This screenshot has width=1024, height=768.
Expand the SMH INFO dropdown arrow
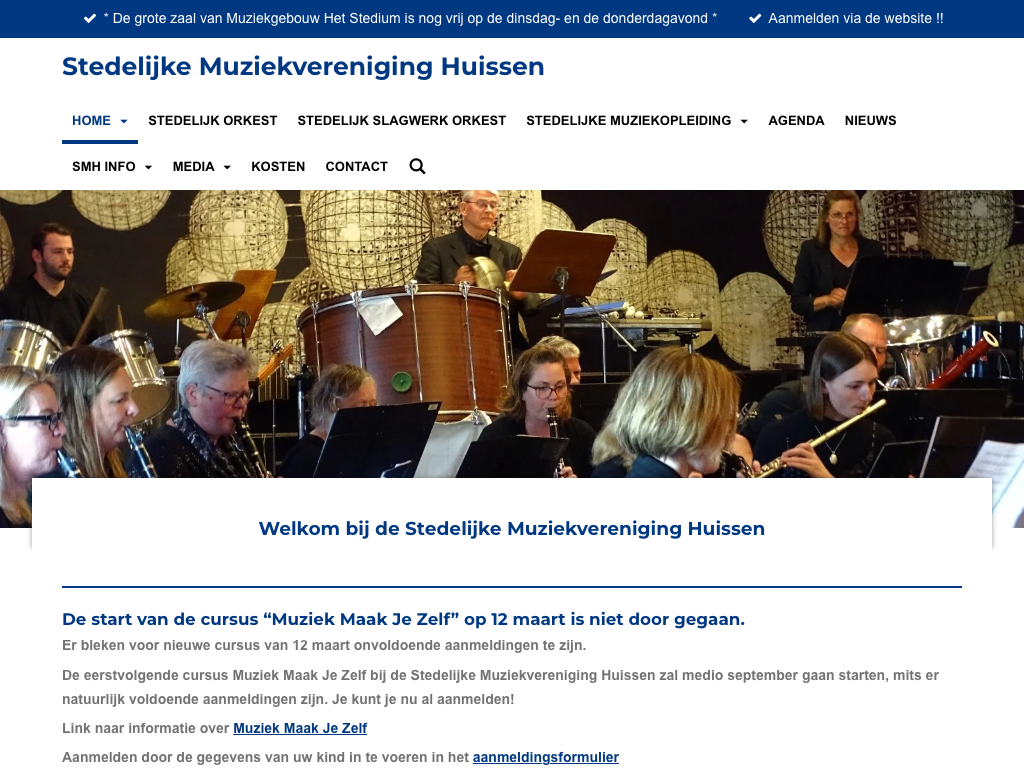[148, 167]
